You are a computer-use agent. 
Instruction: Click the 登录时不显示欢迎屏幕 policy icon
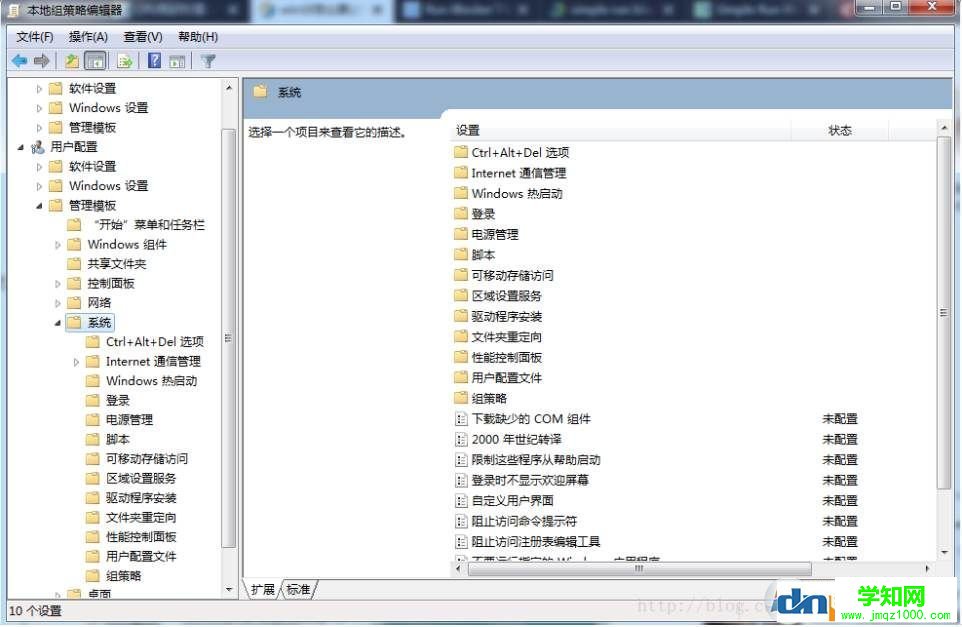(x=461, y=480)
